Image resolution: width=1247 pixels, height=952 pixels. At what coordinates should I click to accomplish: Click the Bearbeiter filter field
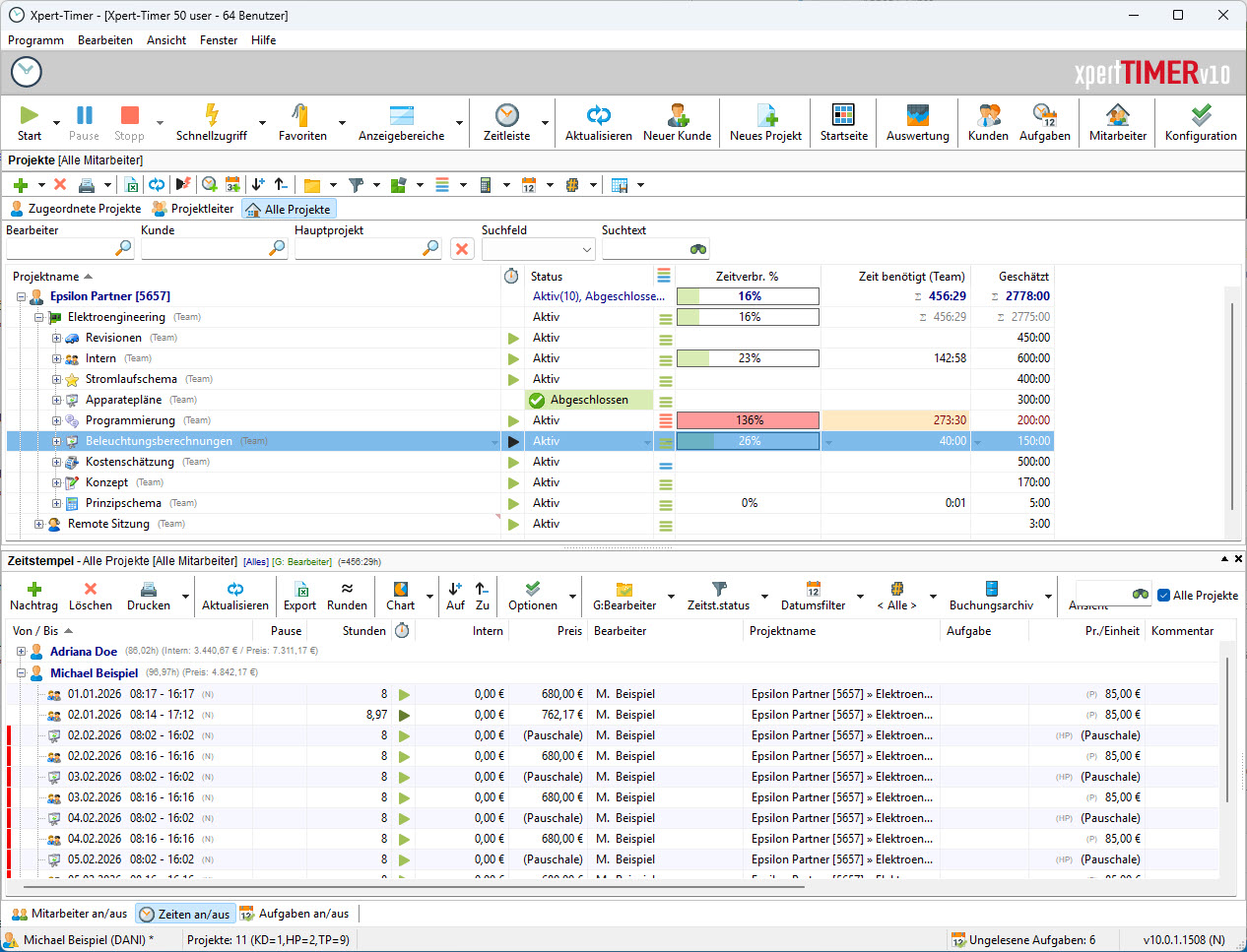tap(69, 249)
